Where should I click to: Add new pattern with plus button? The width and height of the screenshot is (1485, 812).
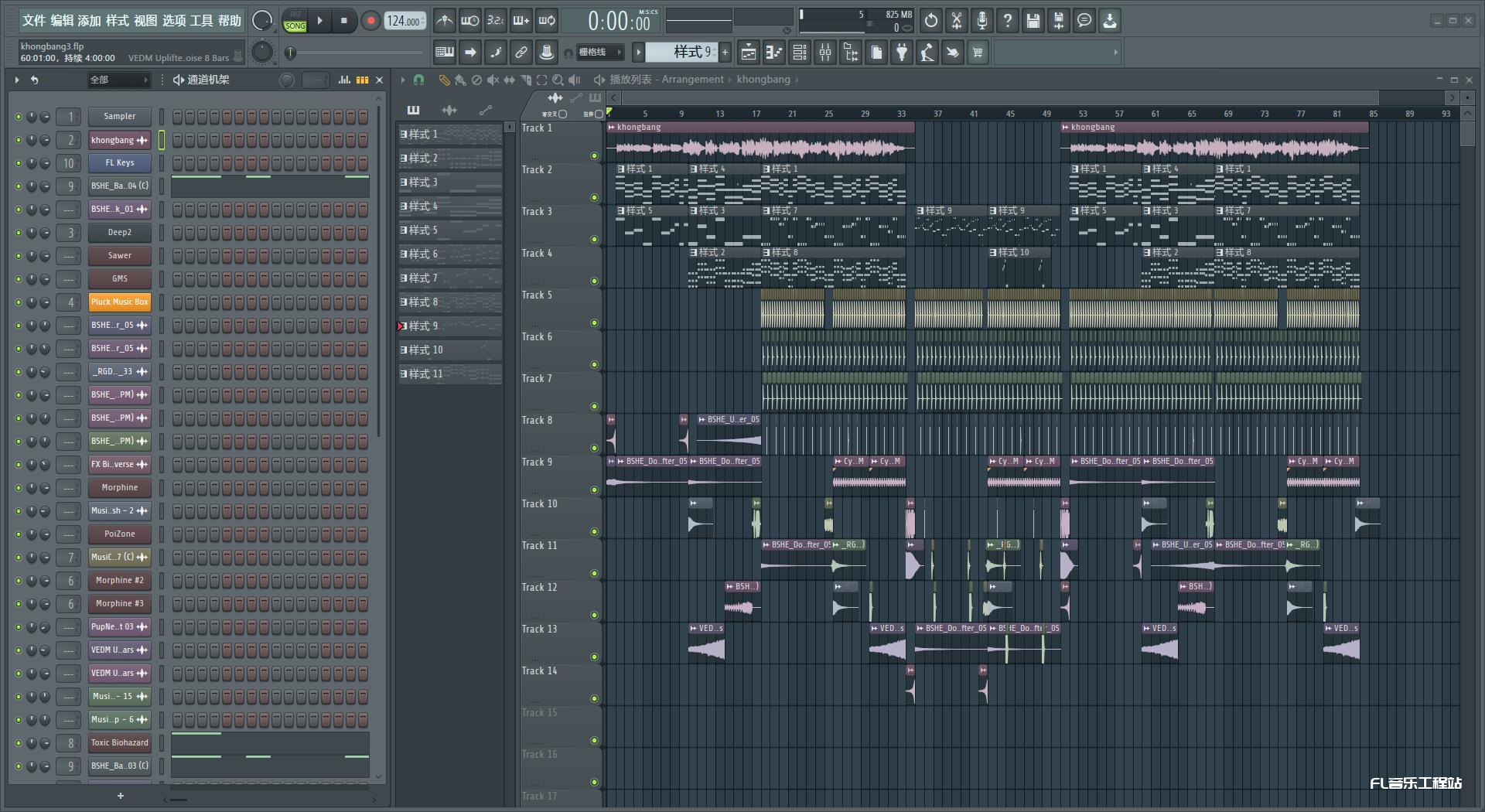click(x=725, y=52)
